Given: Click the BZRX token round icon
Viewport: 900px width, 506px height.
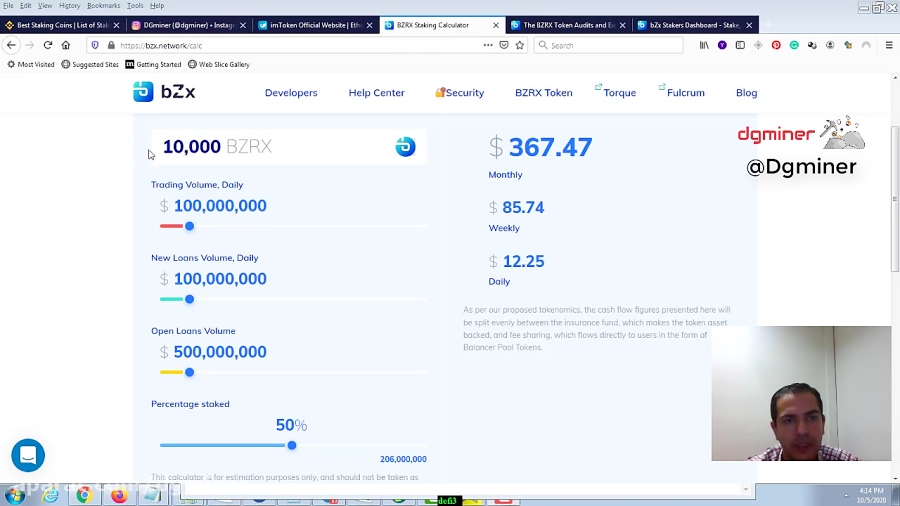Looking at the screenshot, I should point(405,147).
